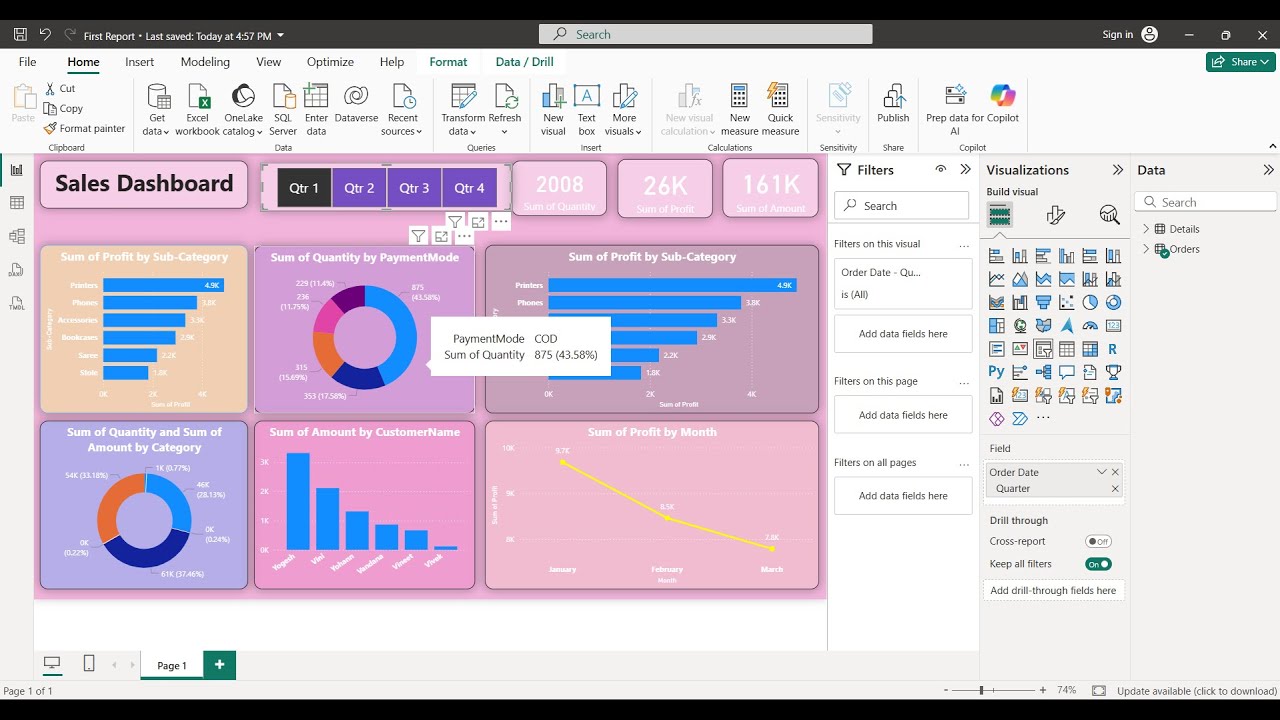1280x720 pixels.
Task: Open the Order Date field dropdown arrow
Action: coord(1101,472)
